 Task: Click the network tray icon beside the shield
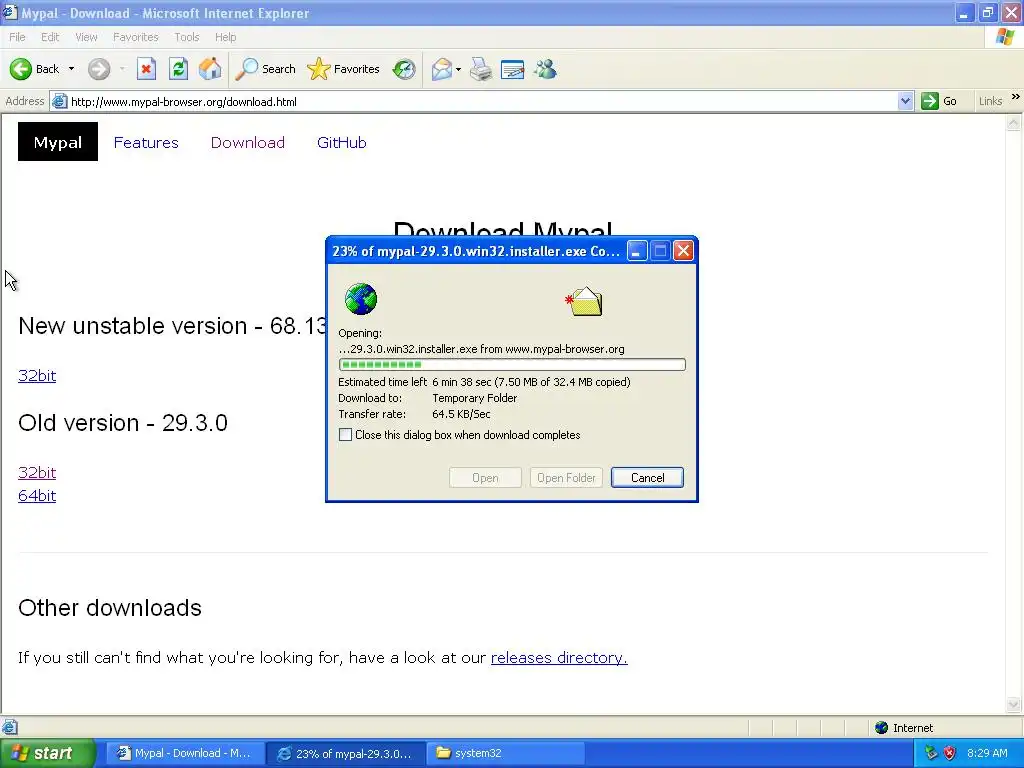931,753
